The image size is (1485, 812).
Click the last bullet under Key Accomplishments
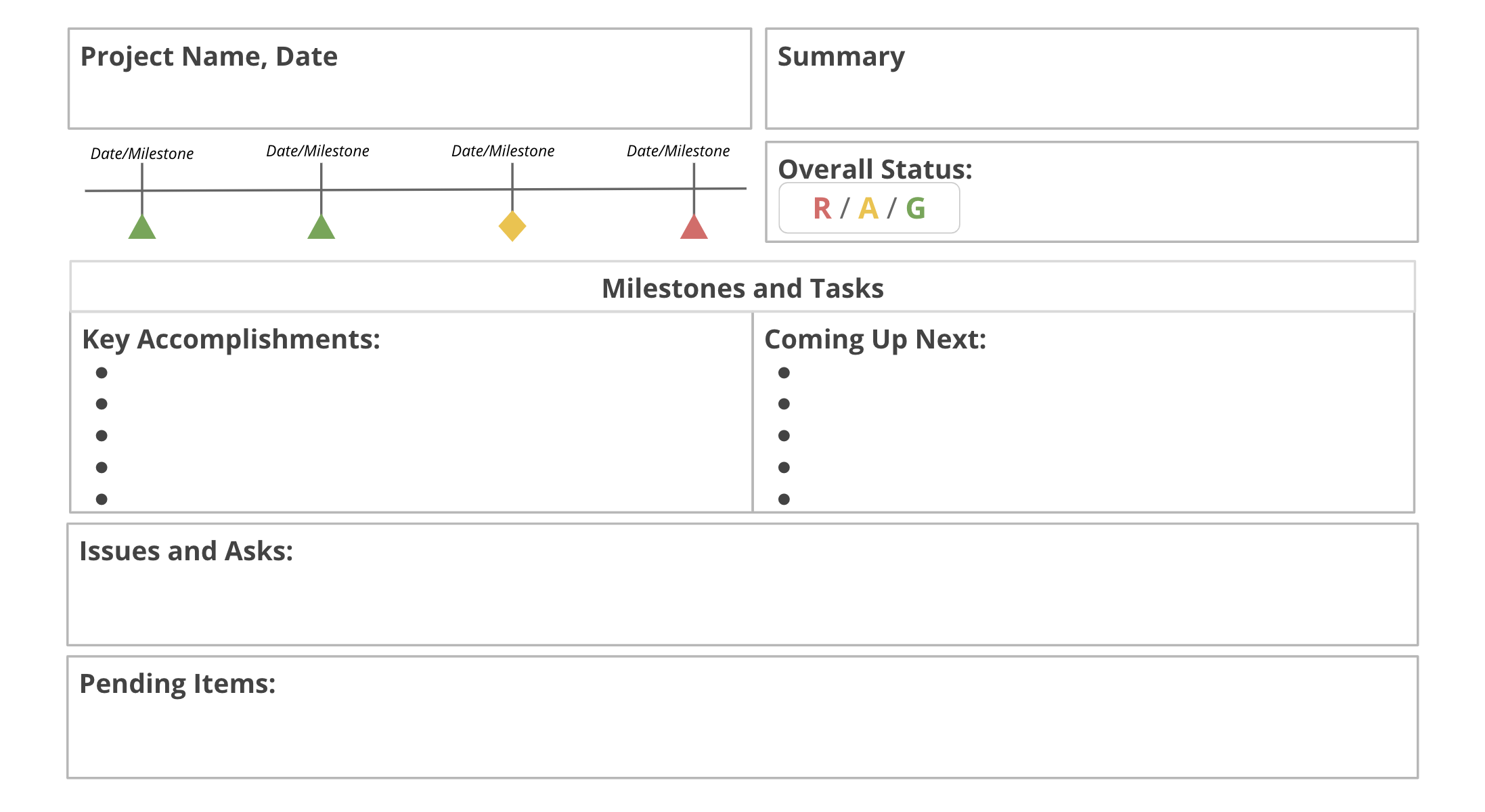102,499
